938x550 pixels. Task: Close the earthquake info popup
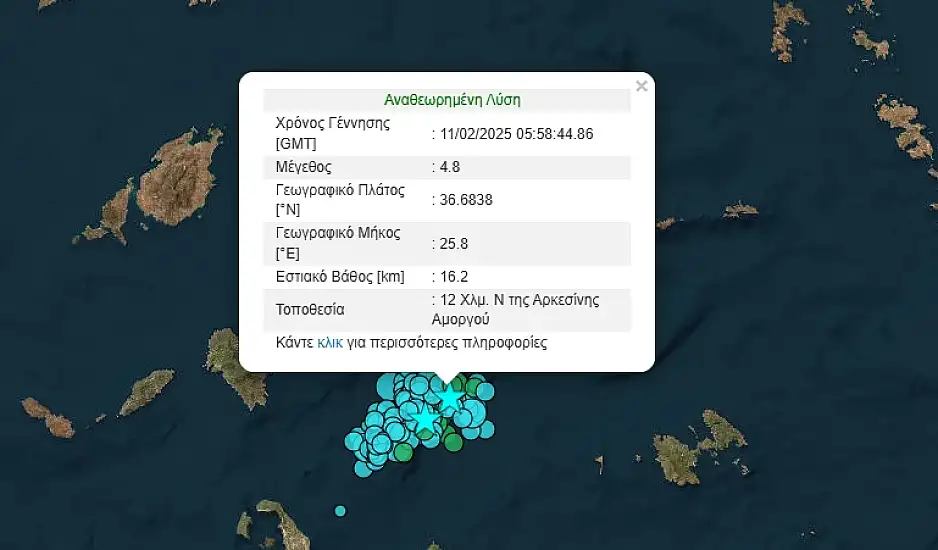click(641, 86)
